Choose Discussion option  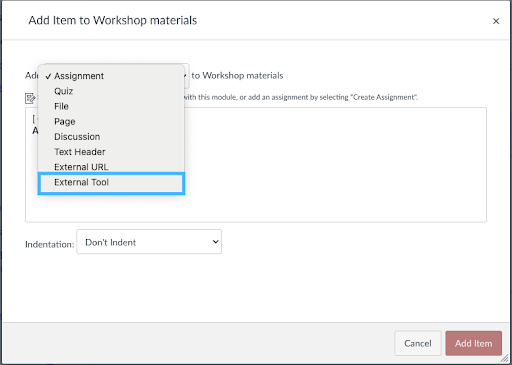(111, 137)
